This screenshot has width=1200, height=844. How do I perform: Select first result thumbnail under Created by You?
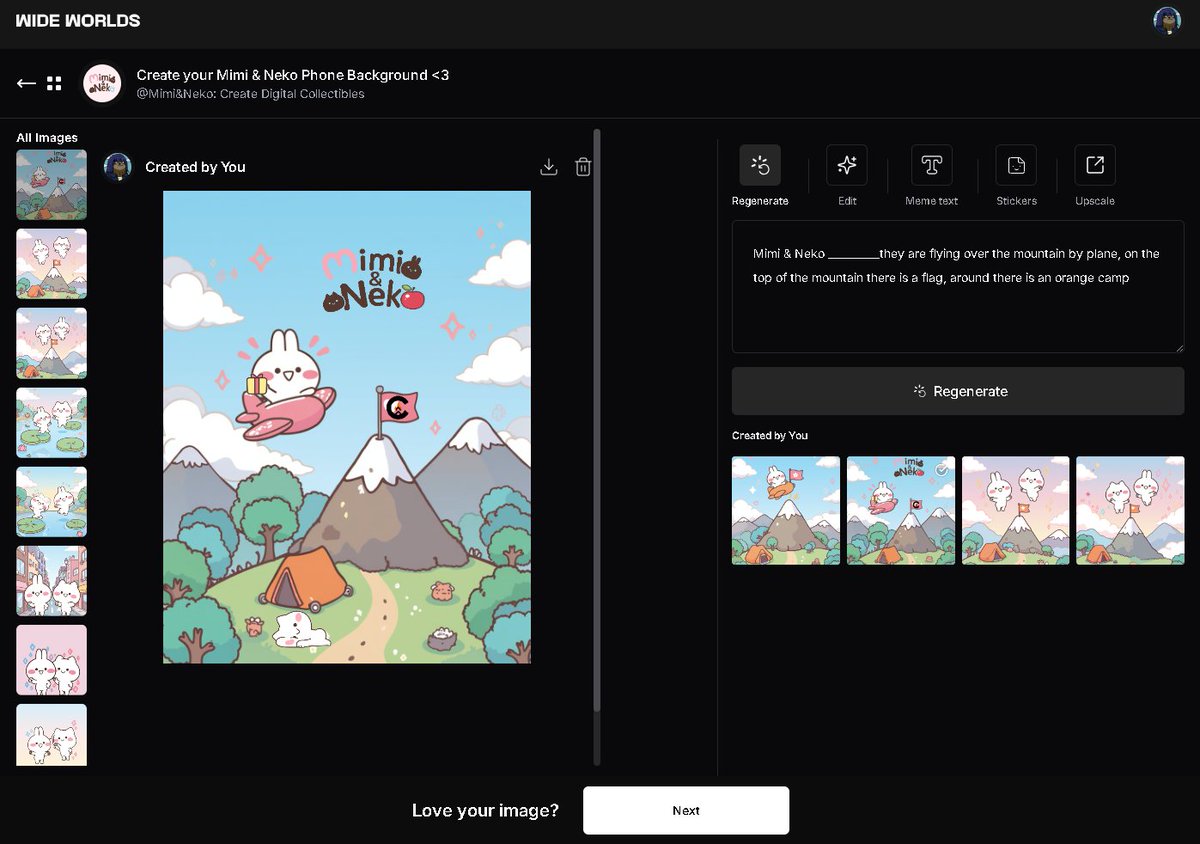[786, 511]
